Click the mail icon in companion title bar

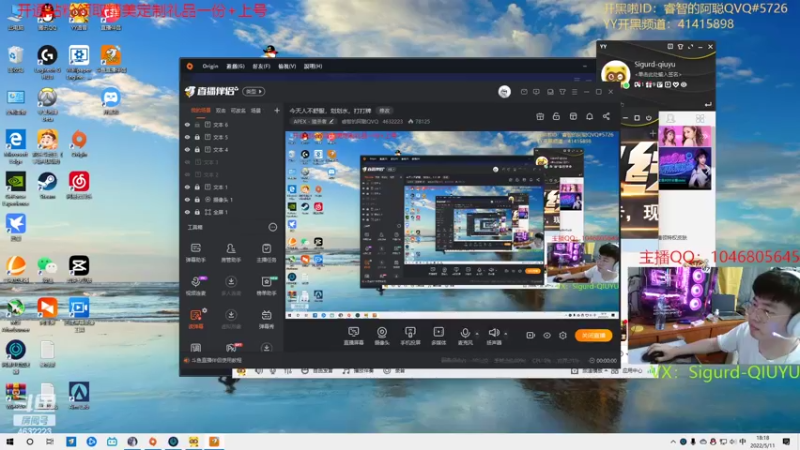click(x=524, y=92)
